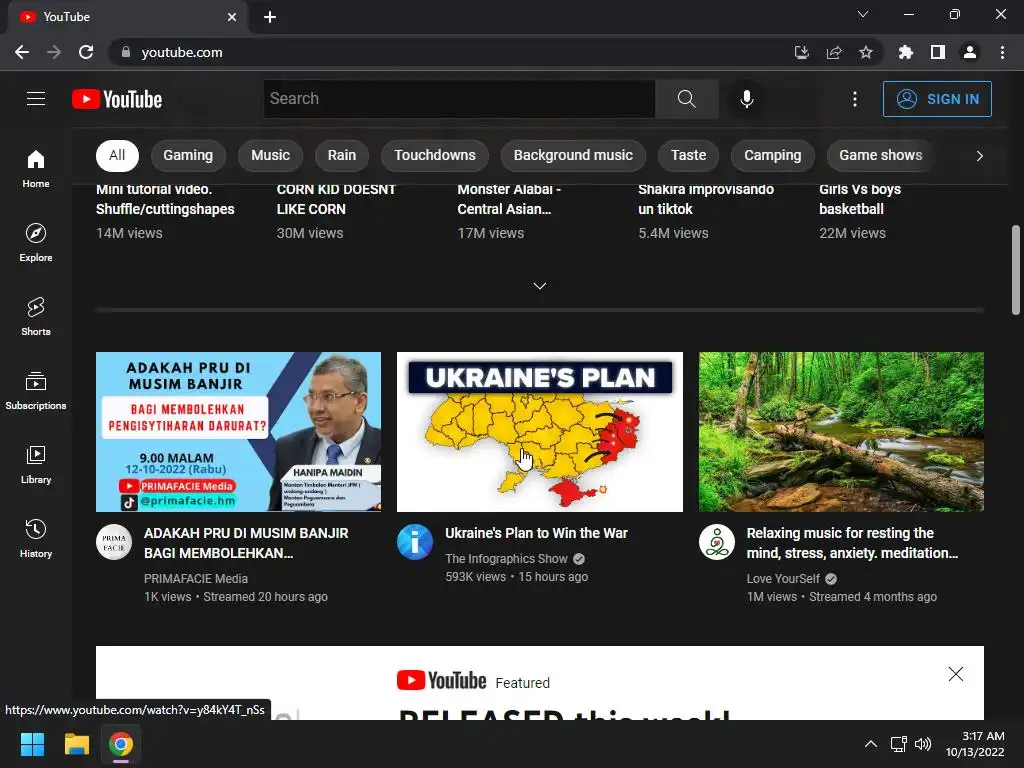Open Subscriptions in the sidebar

36,390
